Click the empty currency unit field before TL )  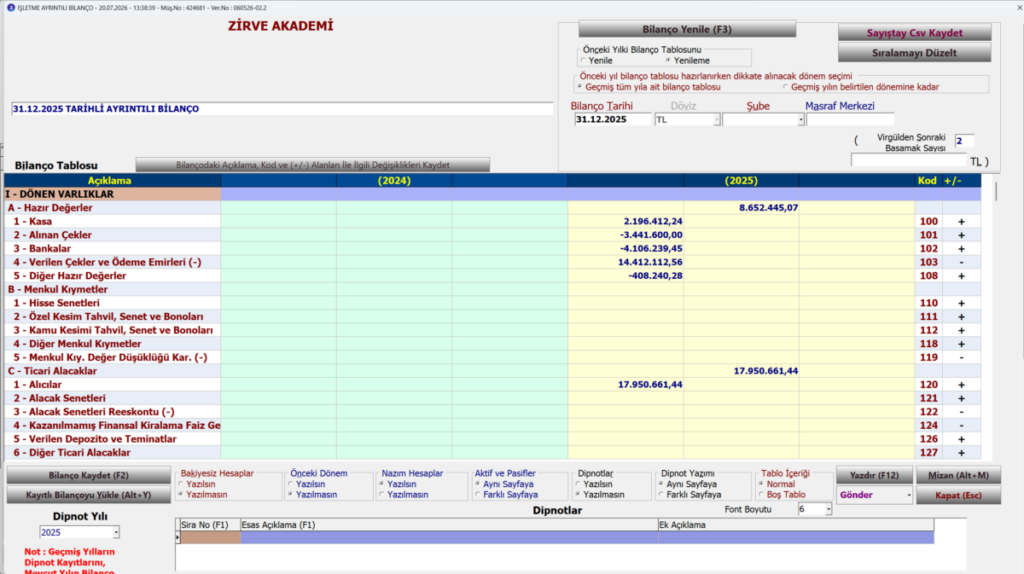(x=908, y=160)
